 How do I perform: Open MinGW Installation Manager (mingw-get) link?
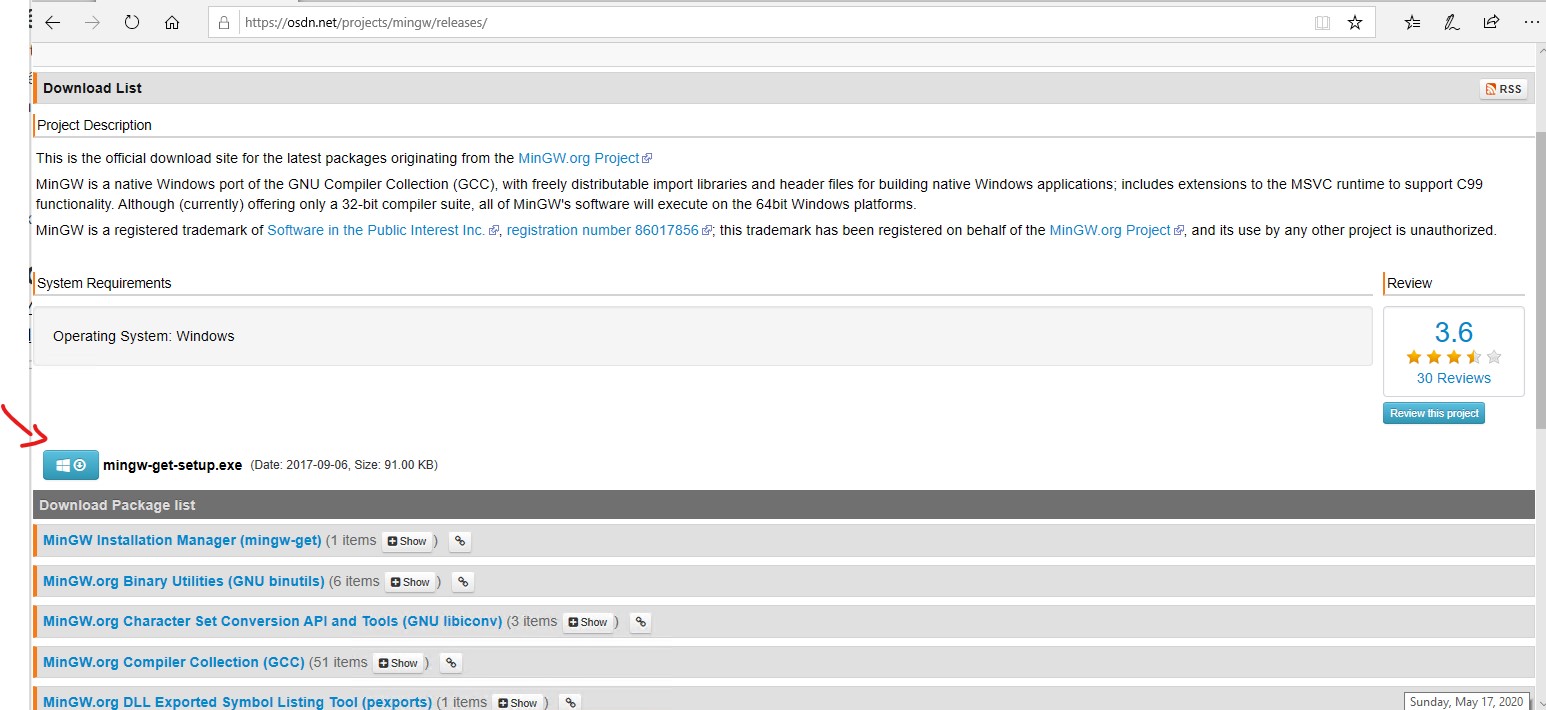point(182,540)
